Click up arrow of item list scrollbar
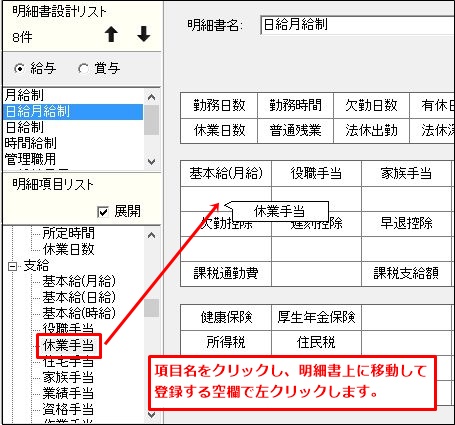Screen dimensions: 455x425 pos(151,235)
